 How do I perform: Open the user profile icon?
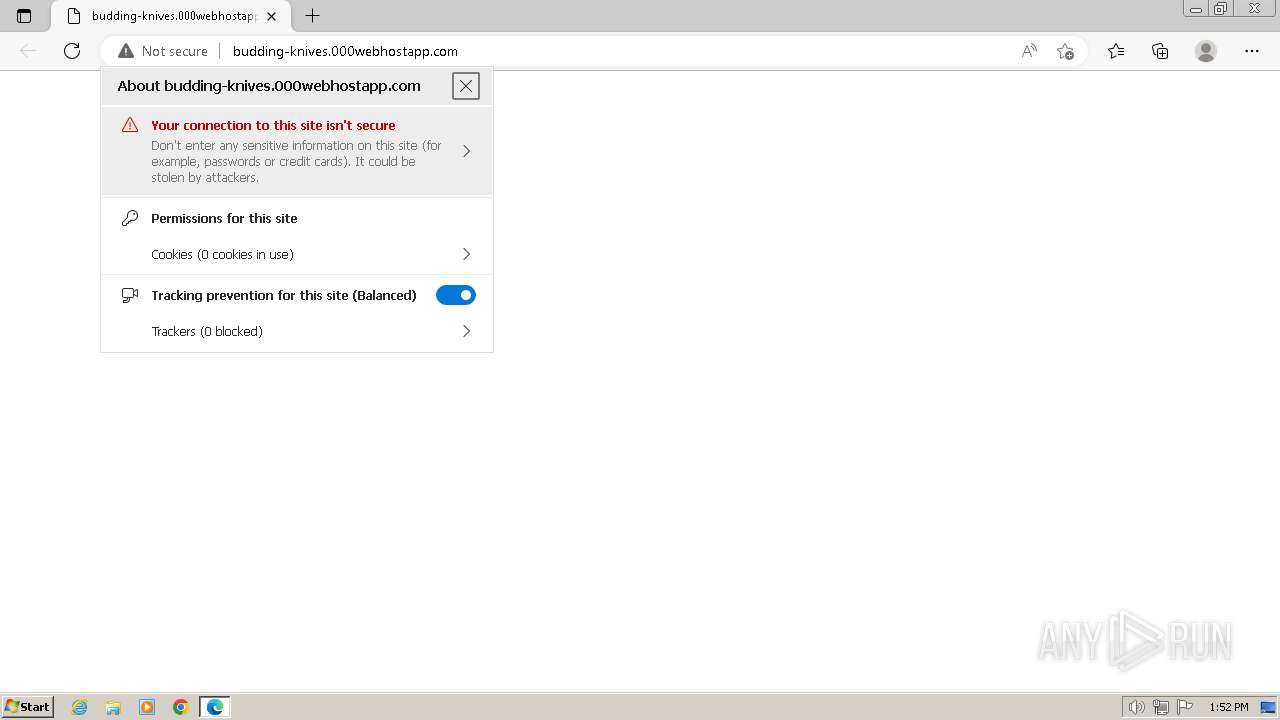[1206, 51]
